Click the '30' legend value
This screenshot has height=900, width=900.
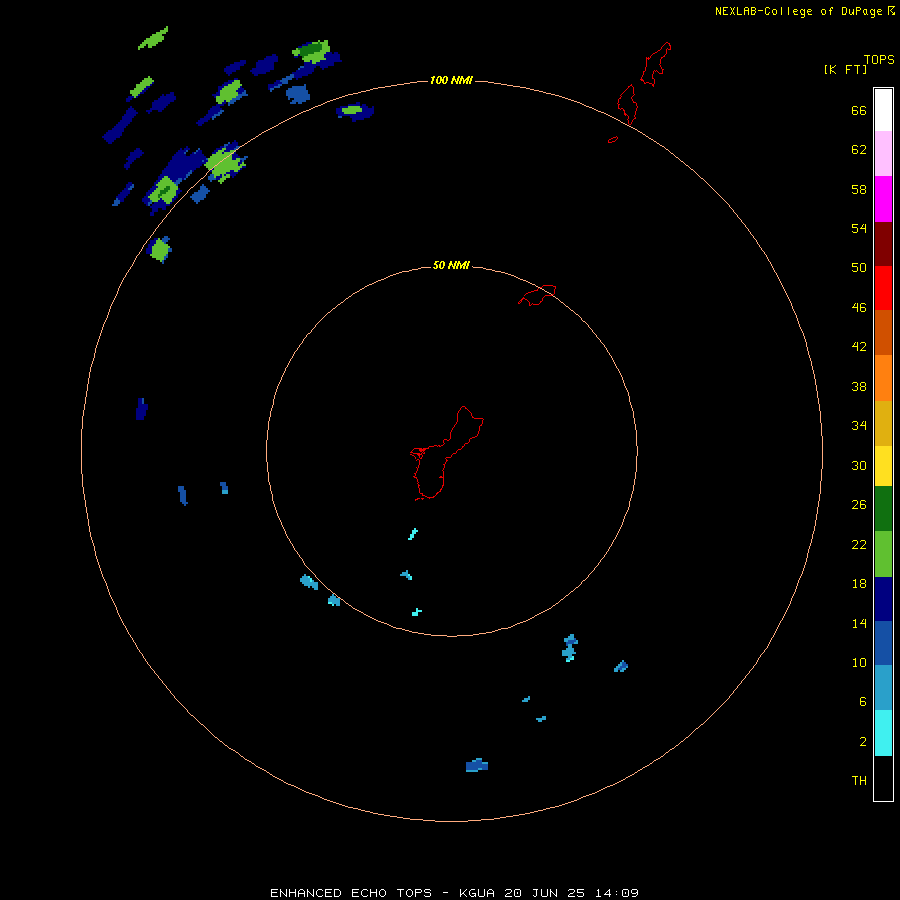click(859, 465)
